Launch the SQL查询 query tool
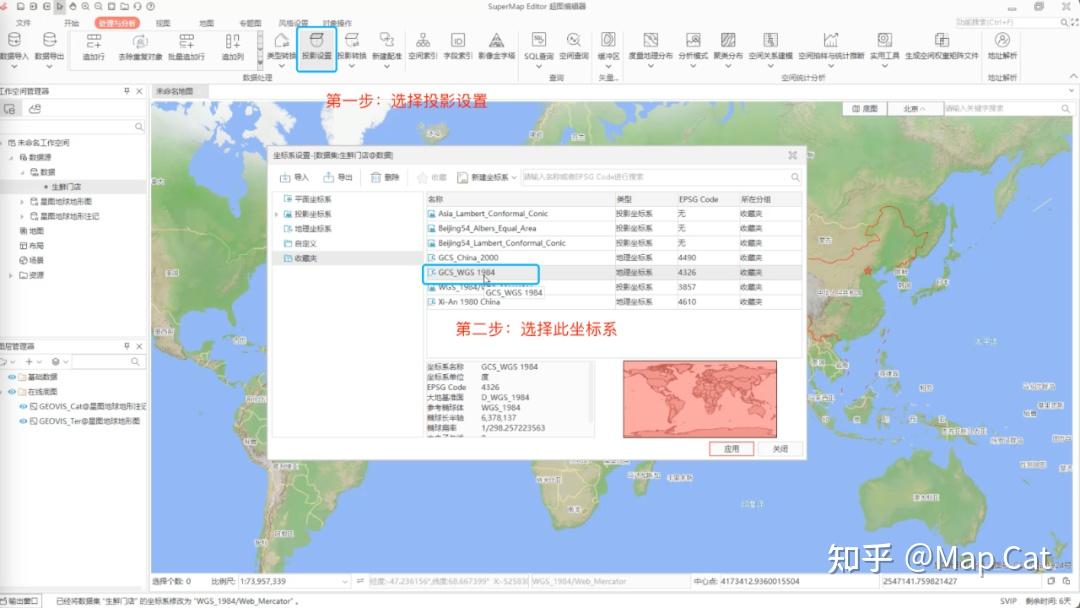 pyautogui.click(x=537, y=45)
